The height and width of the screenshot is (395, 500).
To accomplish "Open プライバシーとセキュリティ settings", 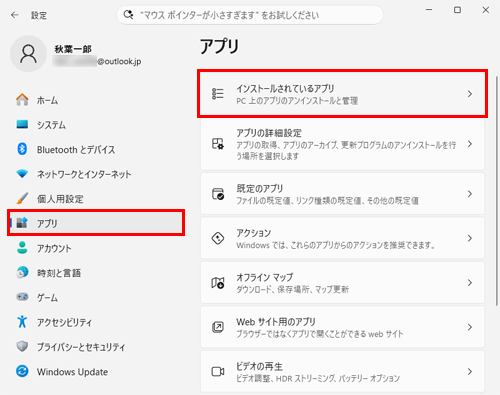I will tap(96, 346).
